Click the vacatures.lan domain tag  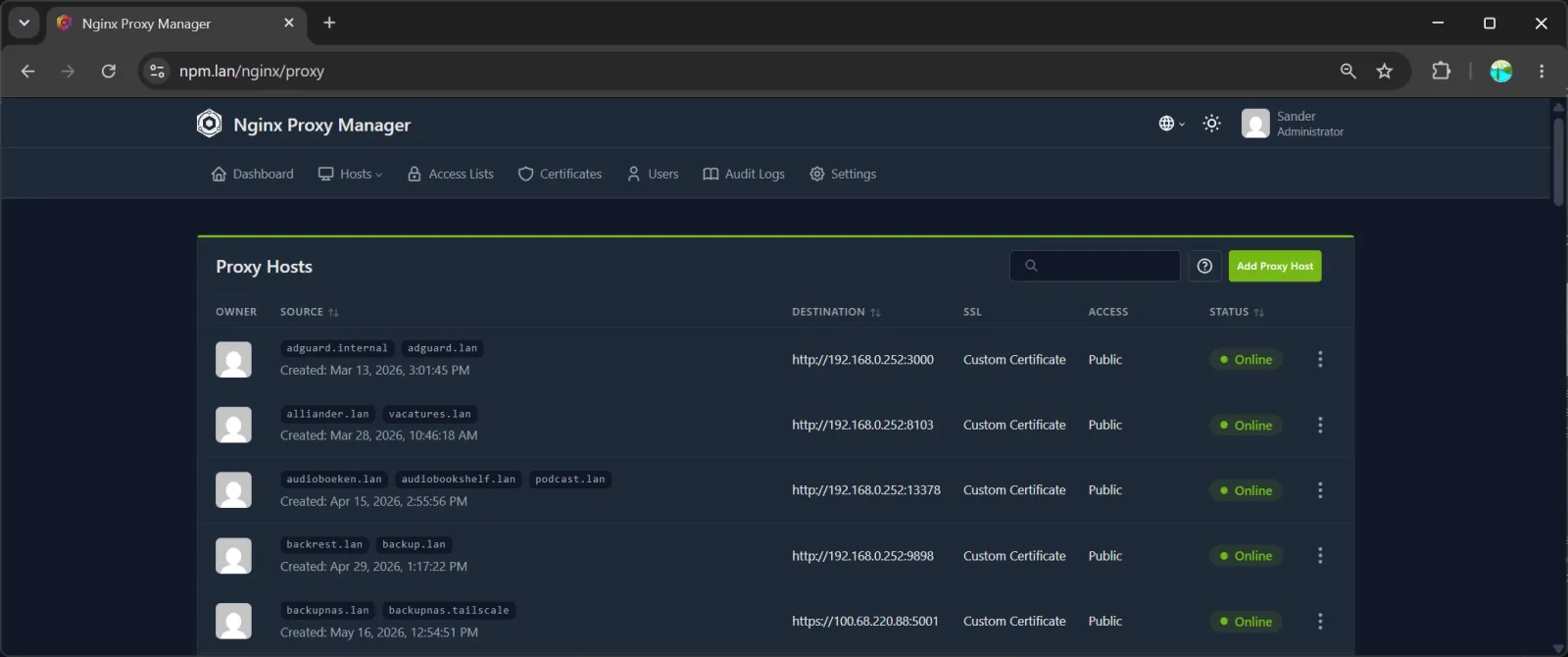pyautogui.click(x=429, y=414)
